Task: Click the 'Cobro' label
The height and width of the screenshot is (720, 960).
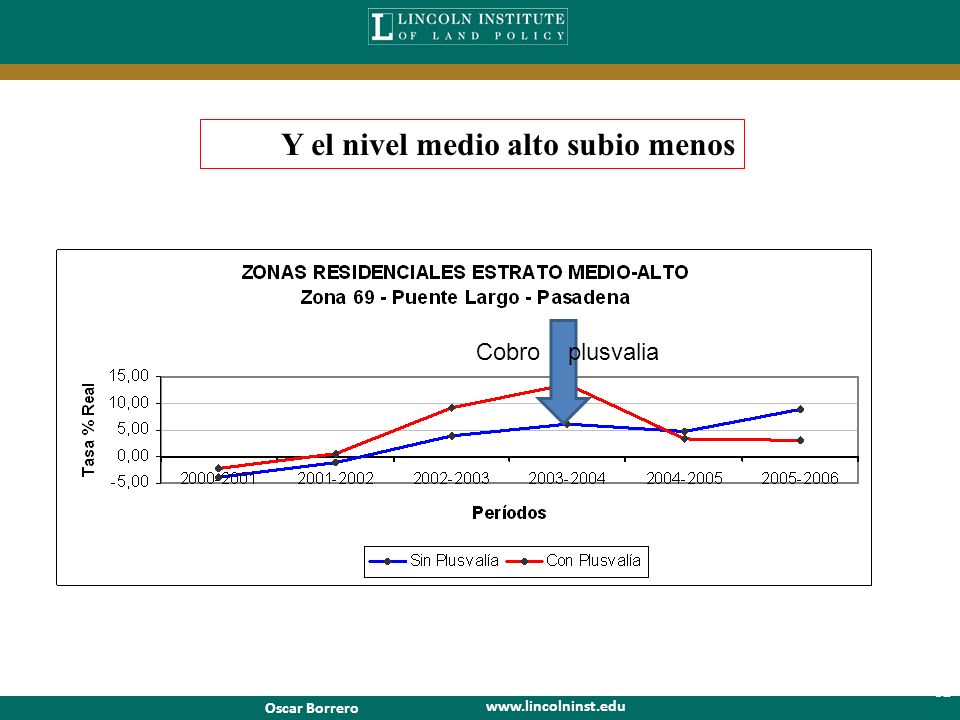Action: tap(508, 352)
